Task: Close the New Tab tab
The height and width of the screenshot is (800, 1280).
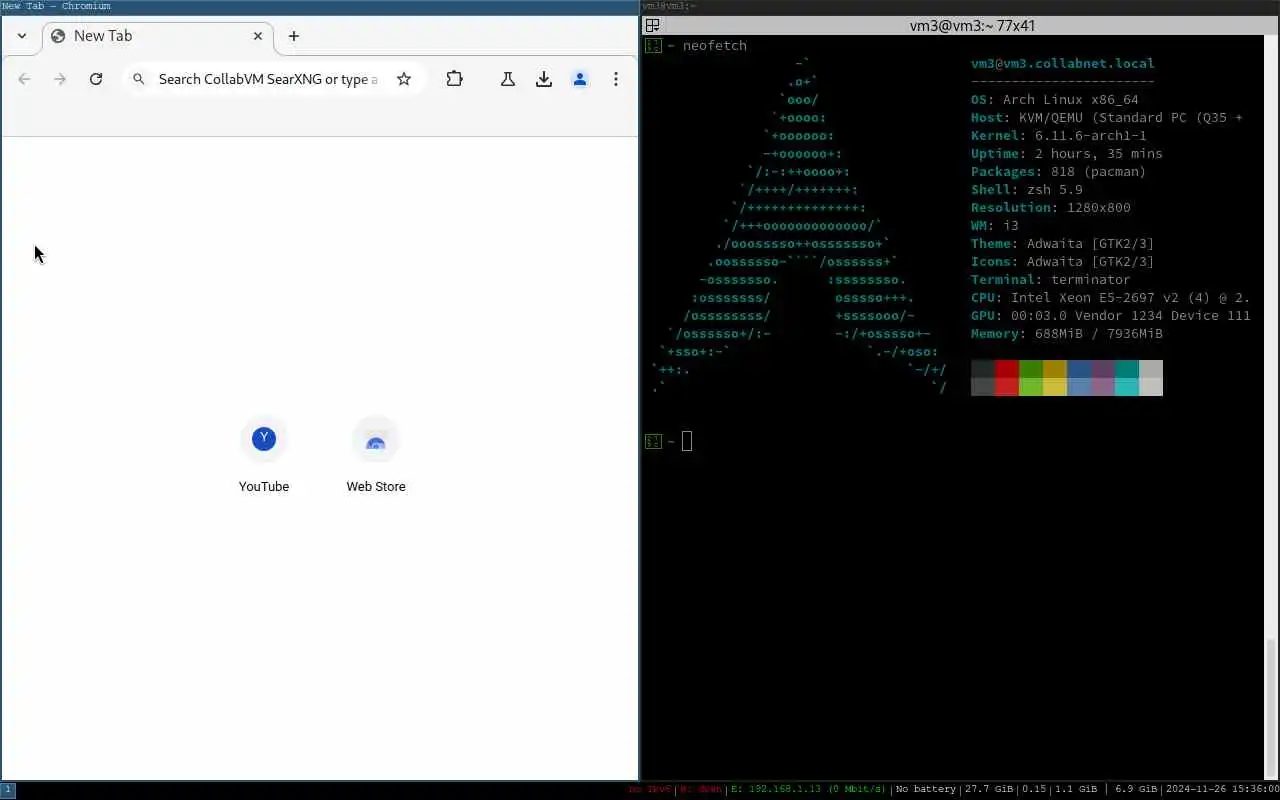Action: [258, 36]
